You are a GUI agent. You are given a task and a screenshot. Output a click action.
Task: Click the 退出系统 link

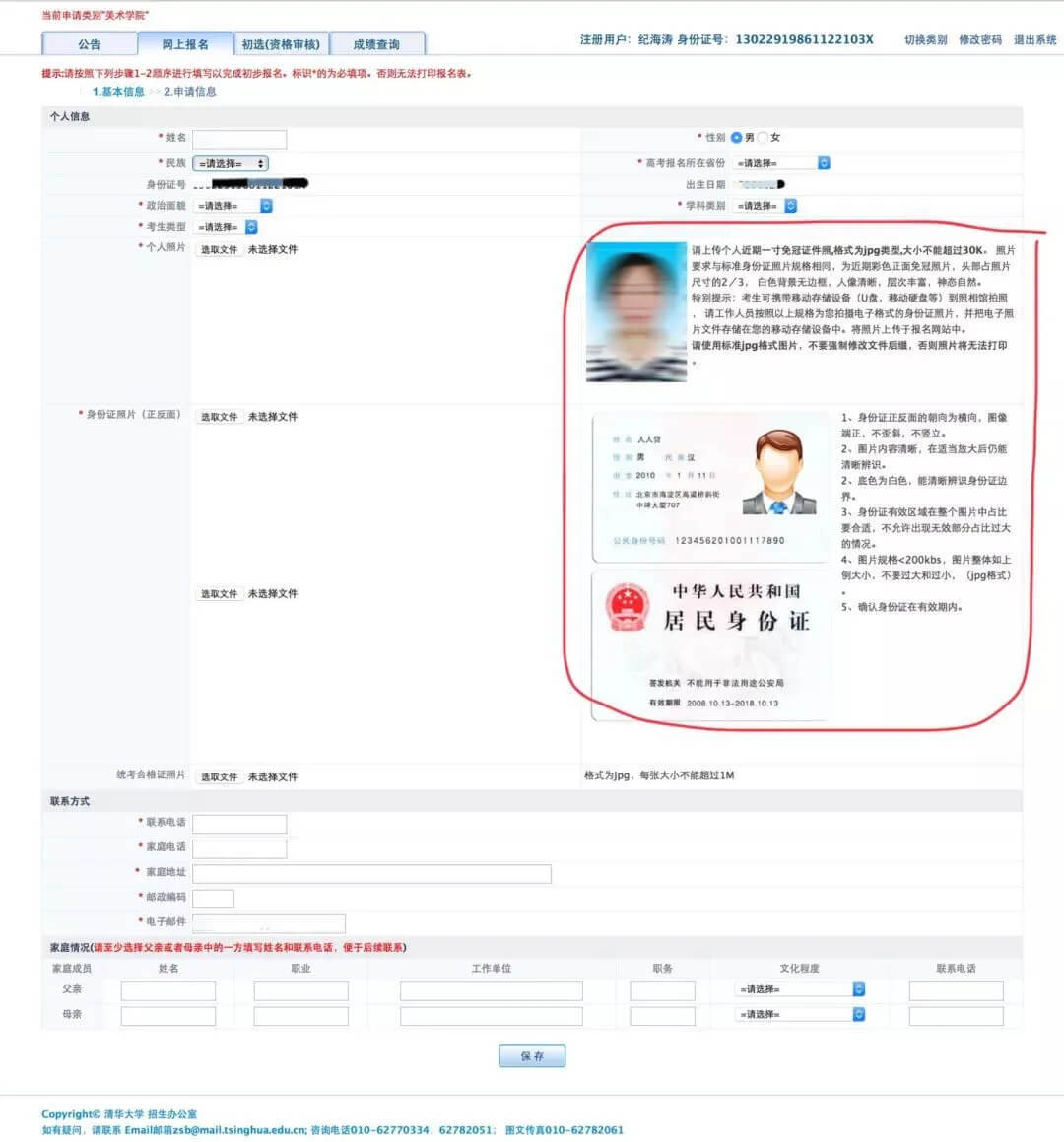coord(1034,40)
